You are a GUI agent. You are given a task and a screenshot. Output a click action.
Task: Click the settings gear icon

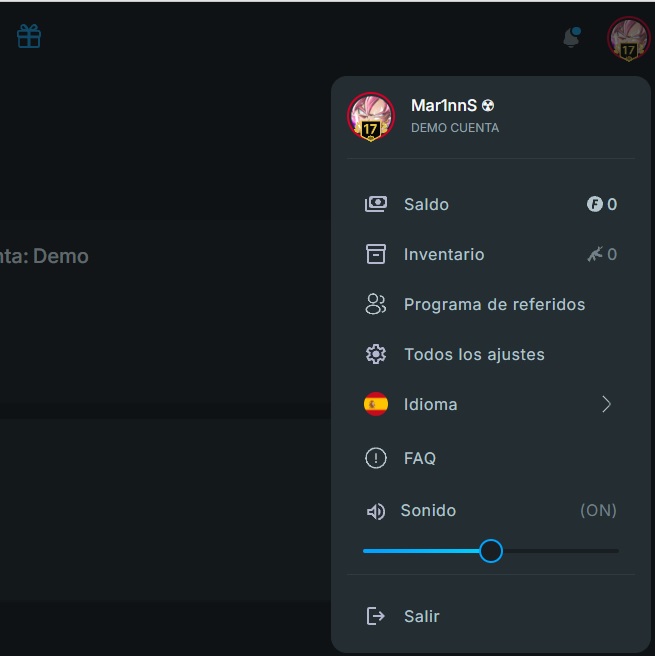point(376,354)
